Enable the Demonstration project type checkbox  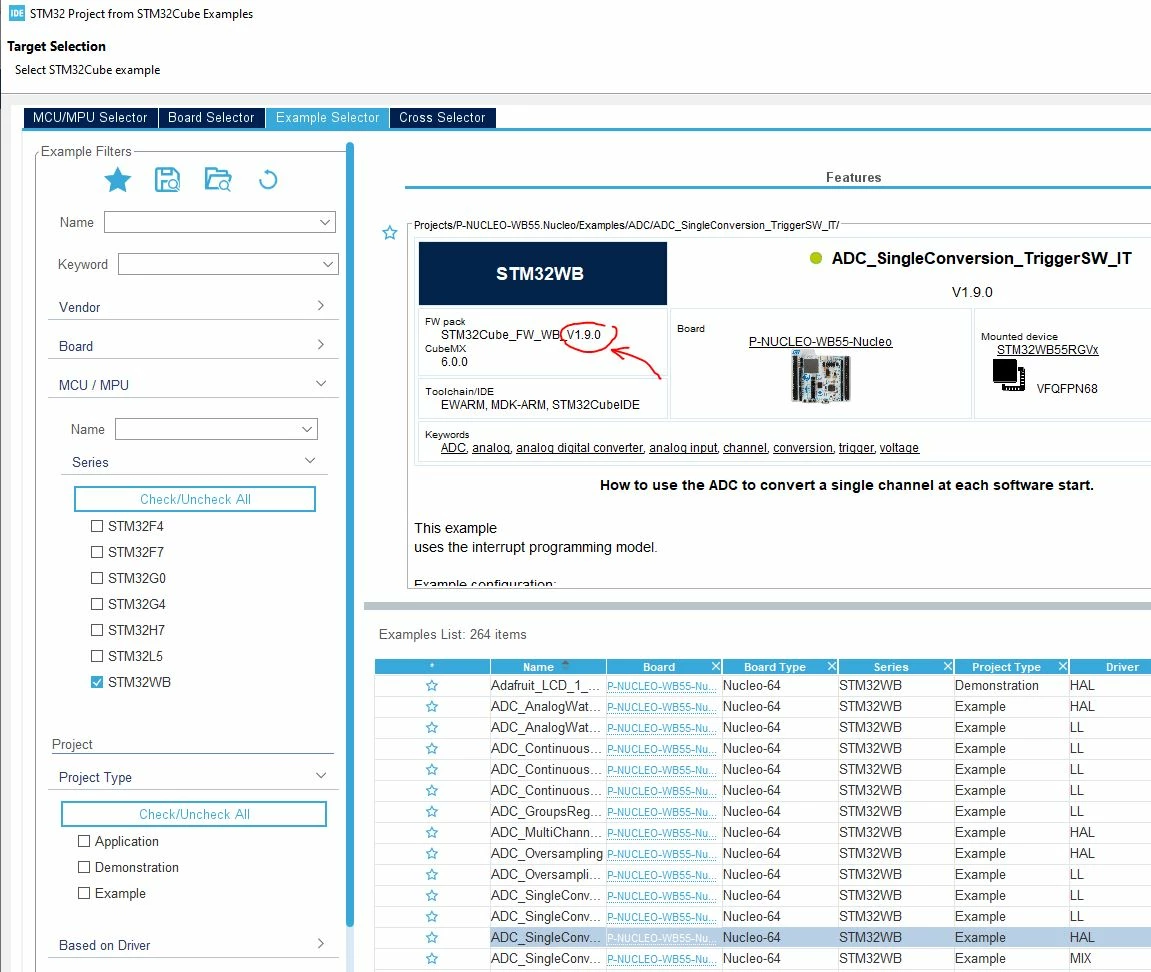click(84, 867)
